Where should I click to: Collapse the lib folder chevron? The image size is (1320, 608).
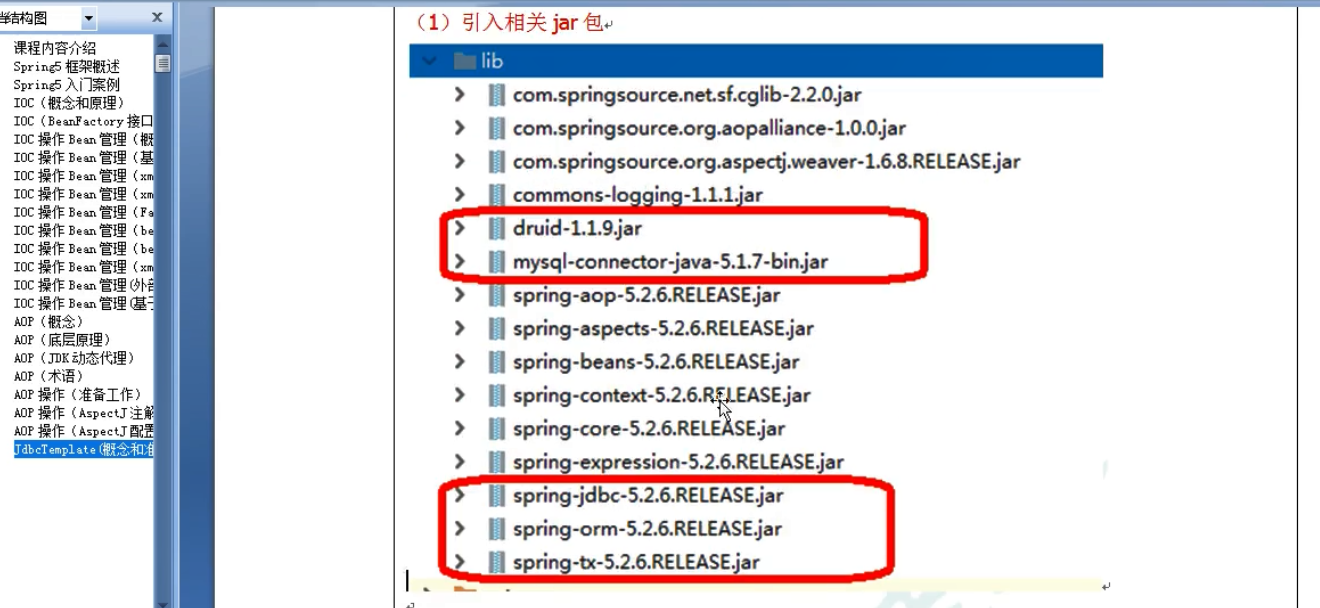pos(430,61)
